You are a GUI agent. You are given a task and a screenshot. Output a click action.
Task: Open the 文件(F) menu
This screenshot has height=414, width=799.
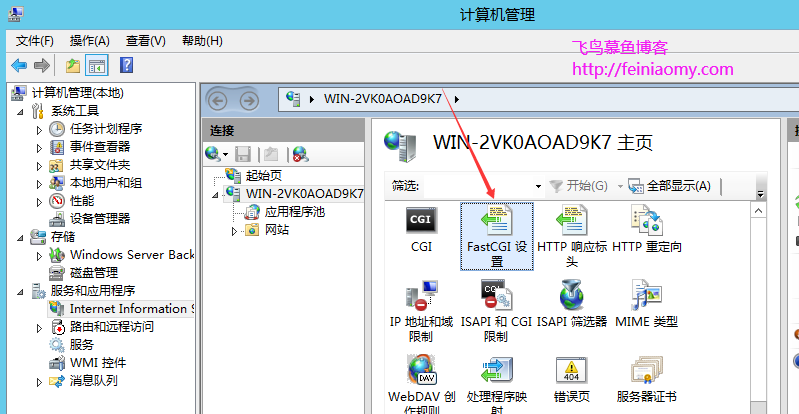point(35,41)
